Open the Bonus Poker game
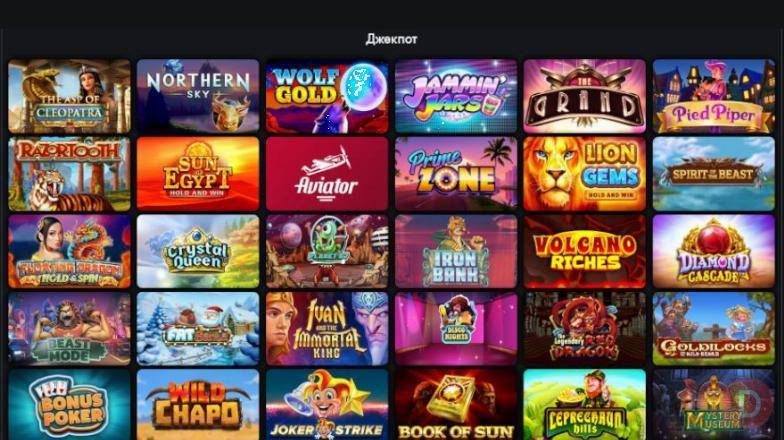The height and width of the screenshot is (440, 784). coord(69,405)
